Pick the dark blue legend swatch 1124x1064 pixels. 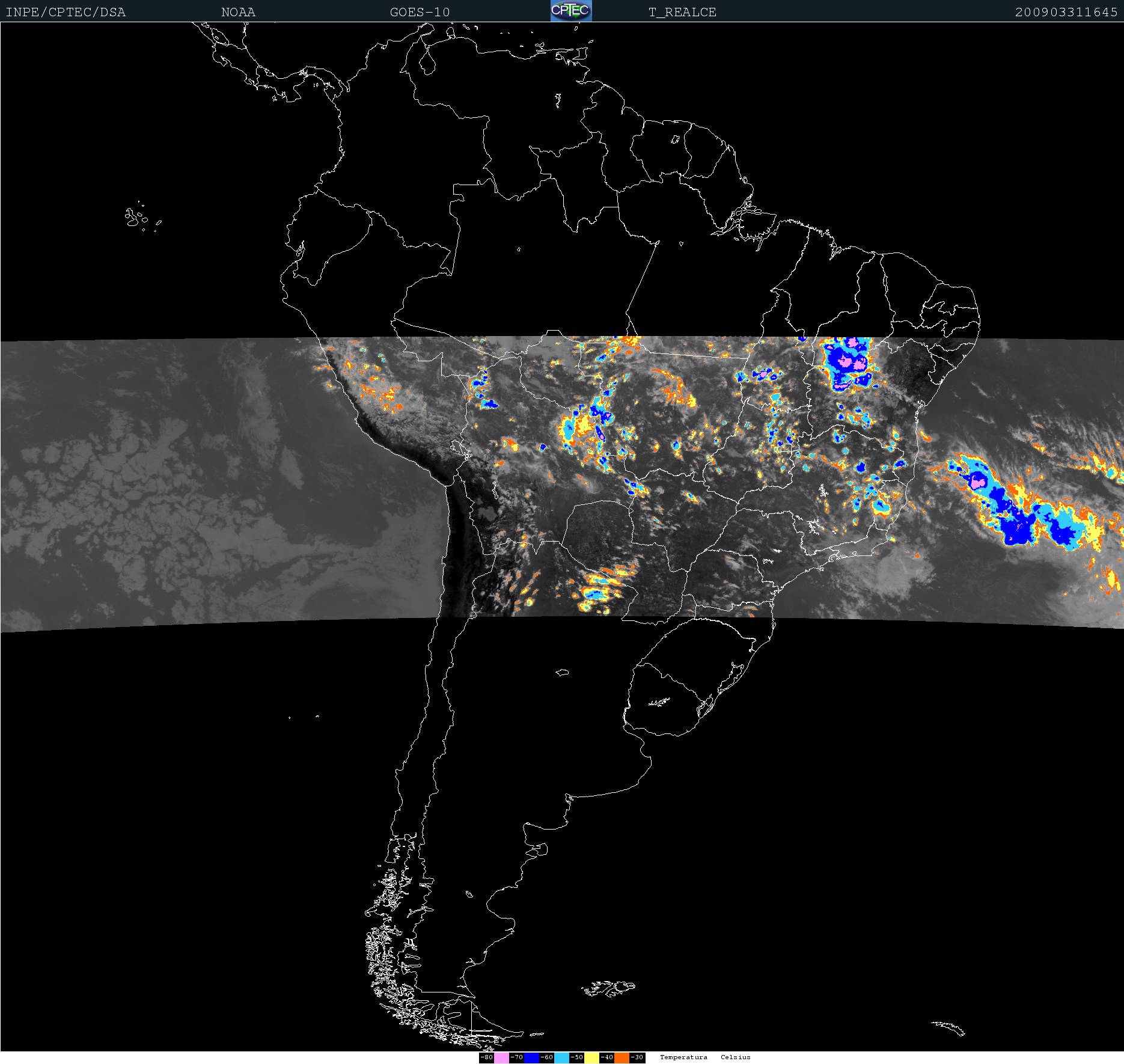click(531, 1057)
